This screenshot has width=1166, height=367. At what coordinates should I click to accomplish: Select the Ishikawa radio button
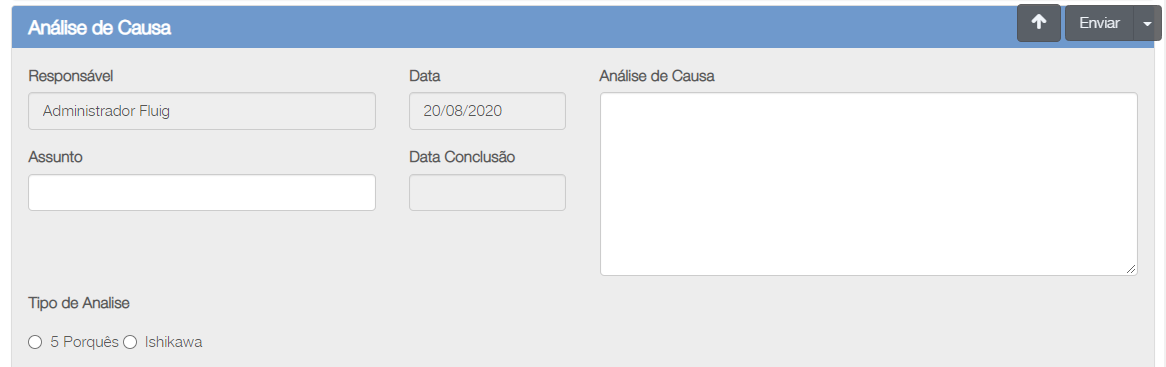click(x=129, y=342)
